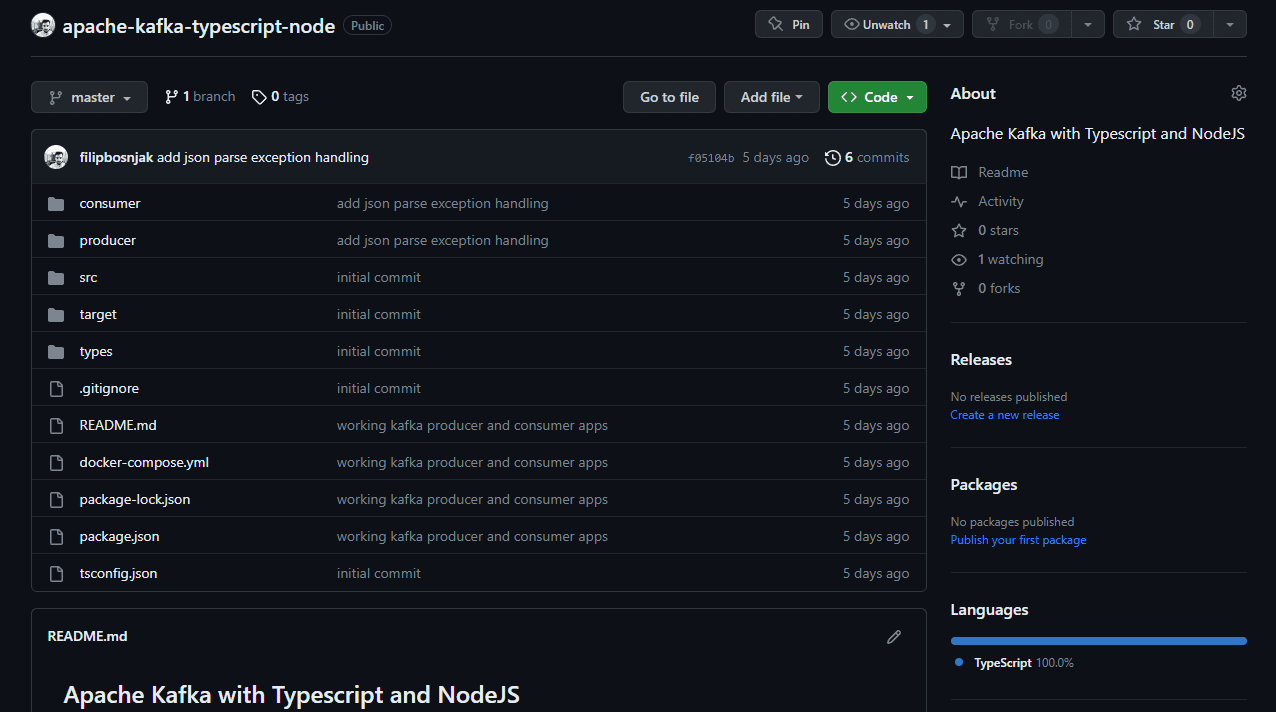Viewport: 1276px width, 712px height.
Task: Open commit hash f05104b
Action: [x=711, y=158]
